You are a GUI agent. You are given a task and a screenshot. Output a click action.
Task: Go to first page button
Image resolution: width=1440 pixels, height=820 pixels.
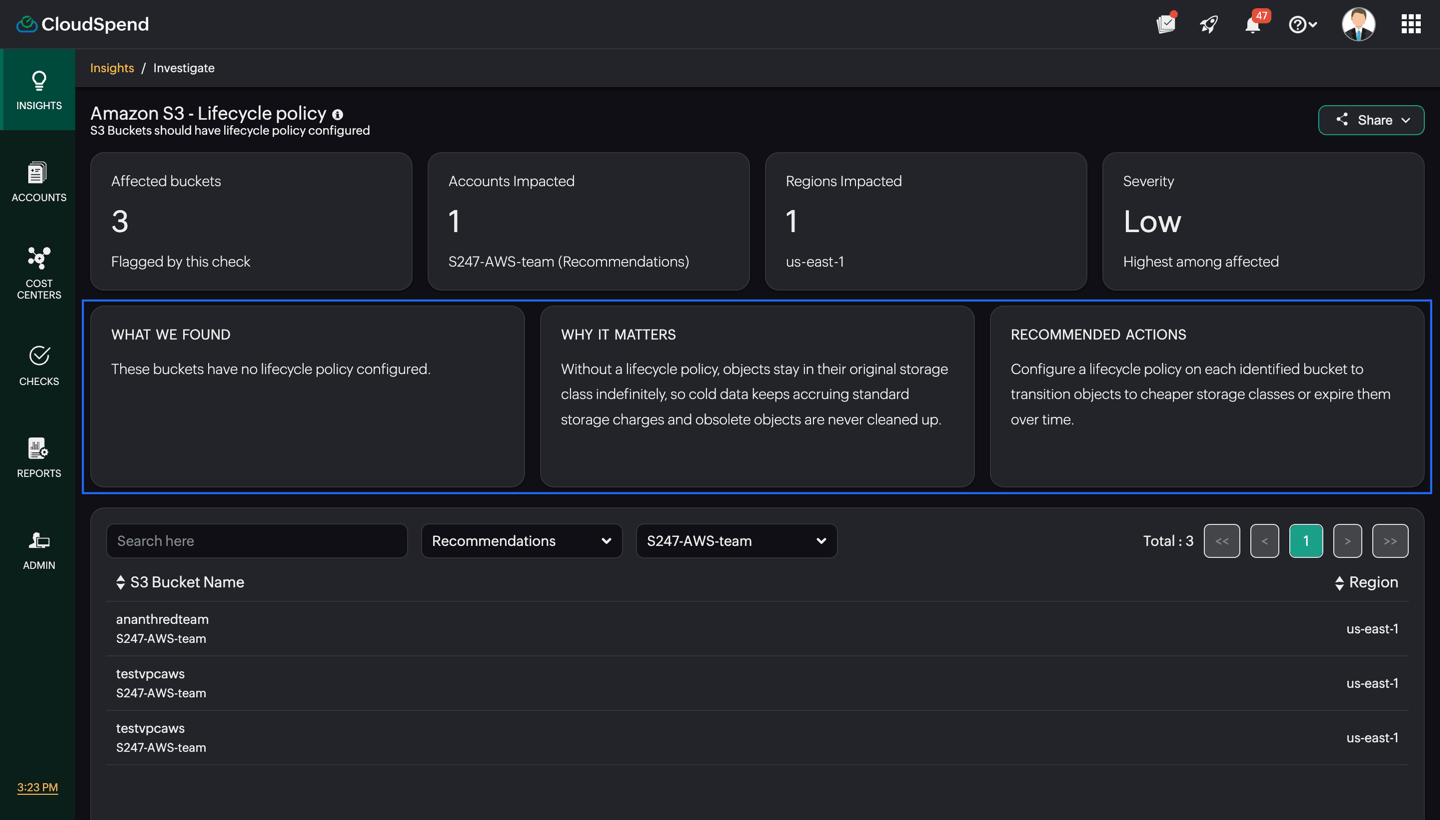[1222, 541]
